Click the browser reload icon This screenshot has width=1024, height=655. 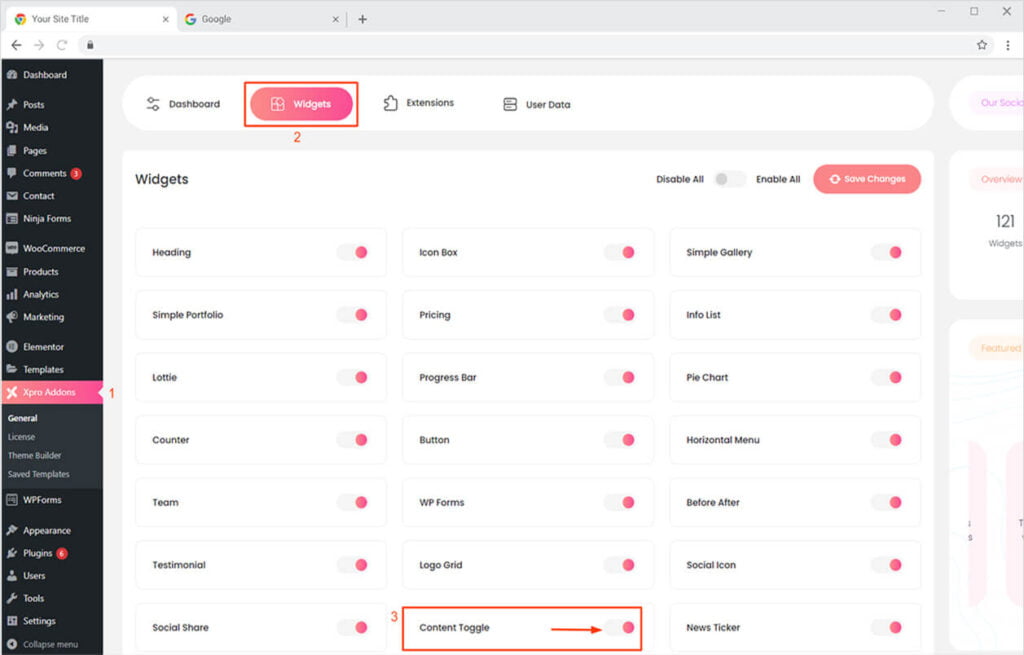point(62,45)
